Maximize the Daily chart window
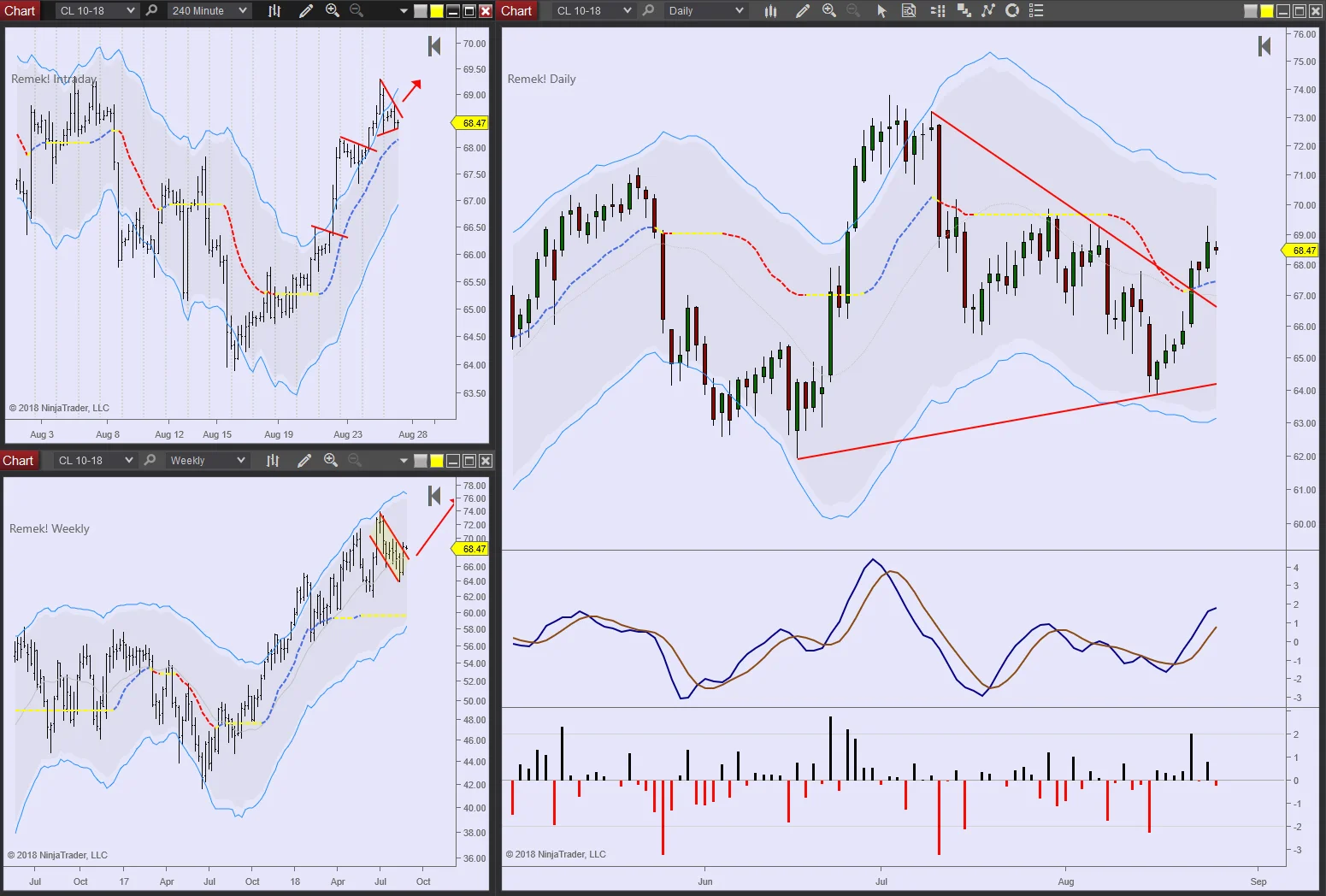This screenshot has height=896, width=1326. [1299, 11]
